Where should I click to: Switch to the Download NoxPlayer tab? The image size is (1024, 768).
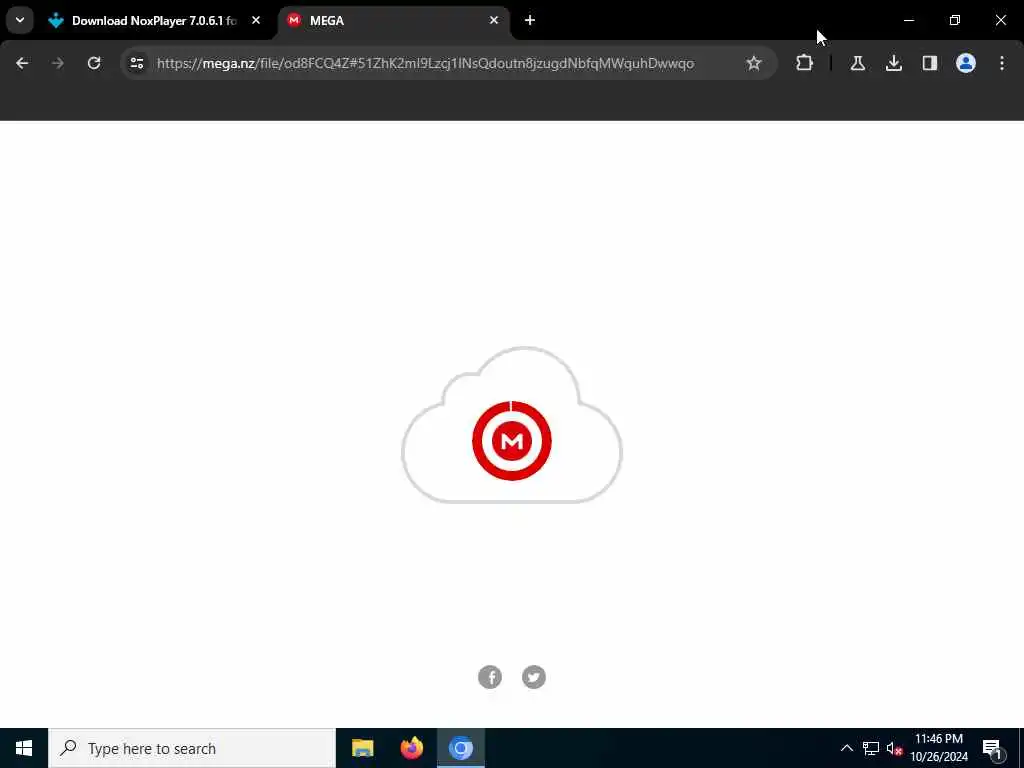(153, 21)
